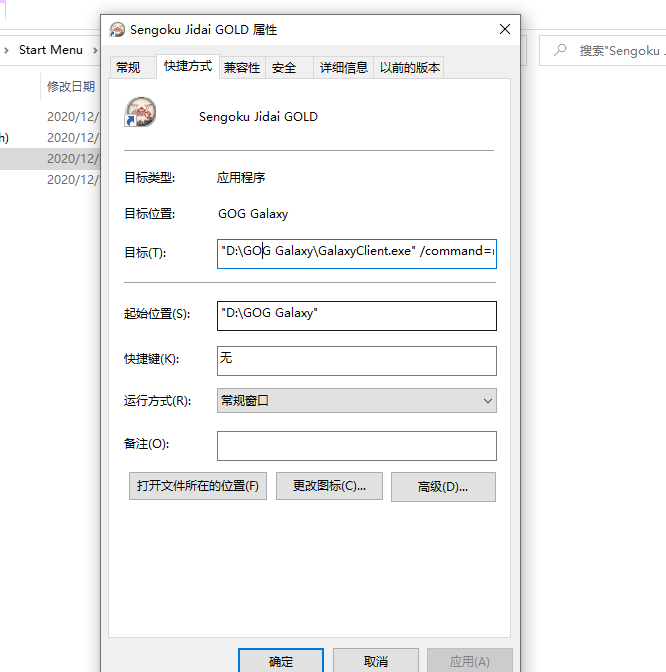Viewport: 666px width, 672px height.
Task: Click the Explorer search box 搜索"Sengoku
Action: click(x=603, y=51)
